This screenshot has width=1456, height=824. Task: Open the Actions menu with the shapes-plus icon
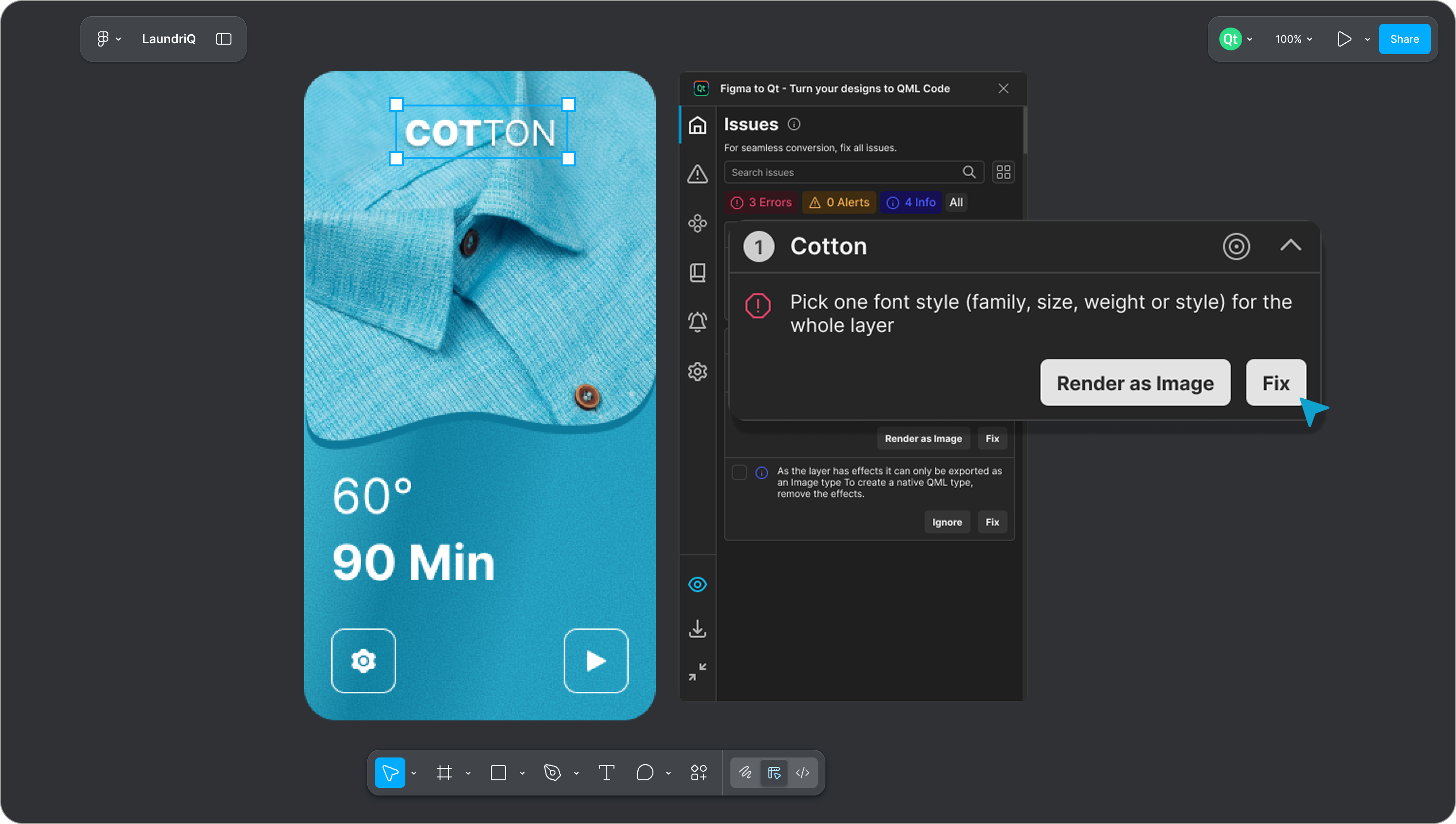(x=699, y=772)
